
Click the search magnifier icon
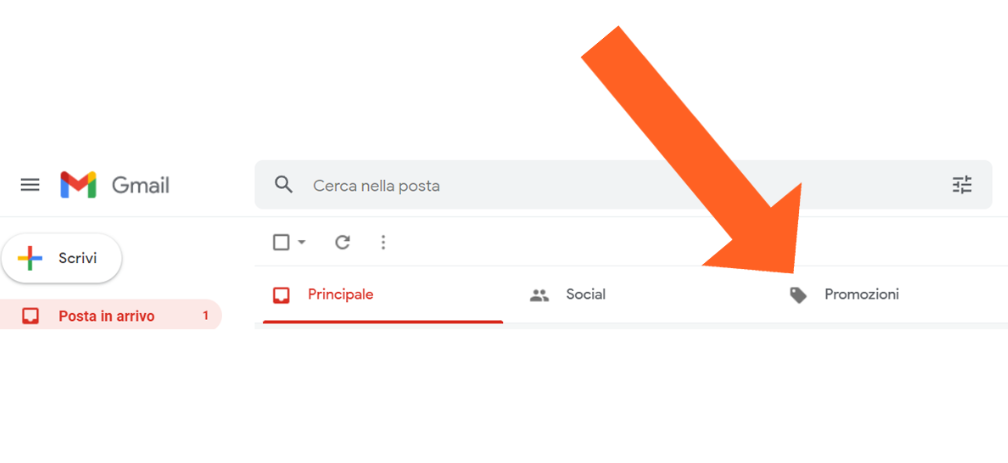[284, 185]
